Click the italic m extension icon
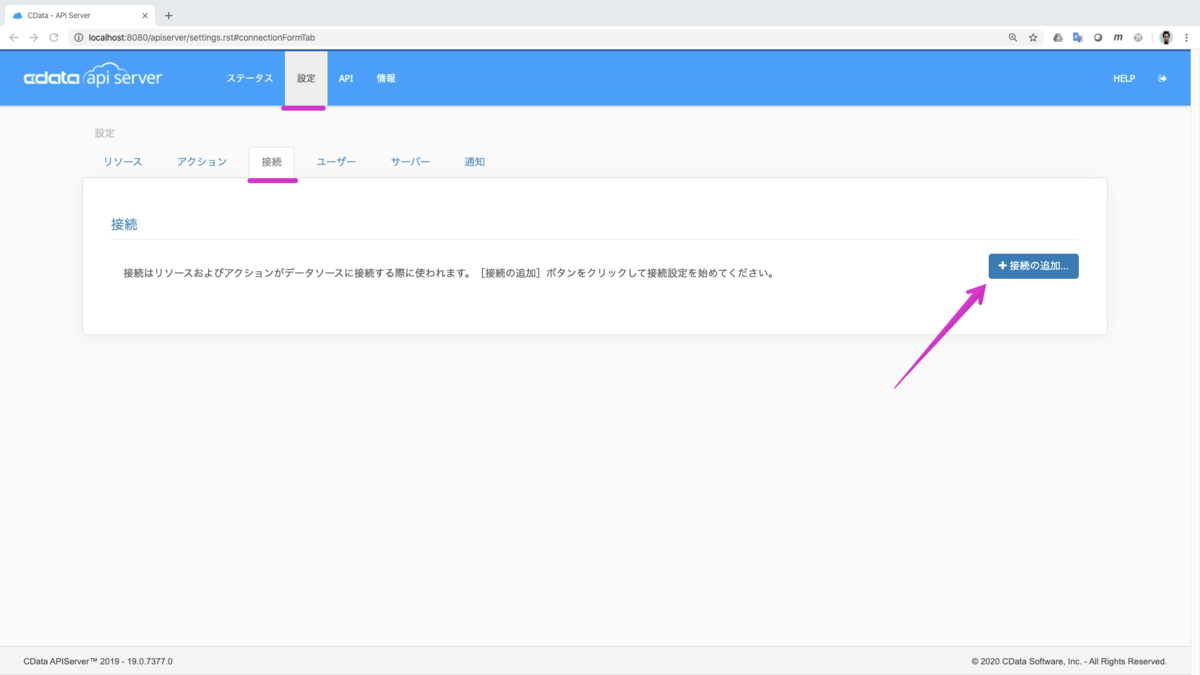 coord(1118,38)
